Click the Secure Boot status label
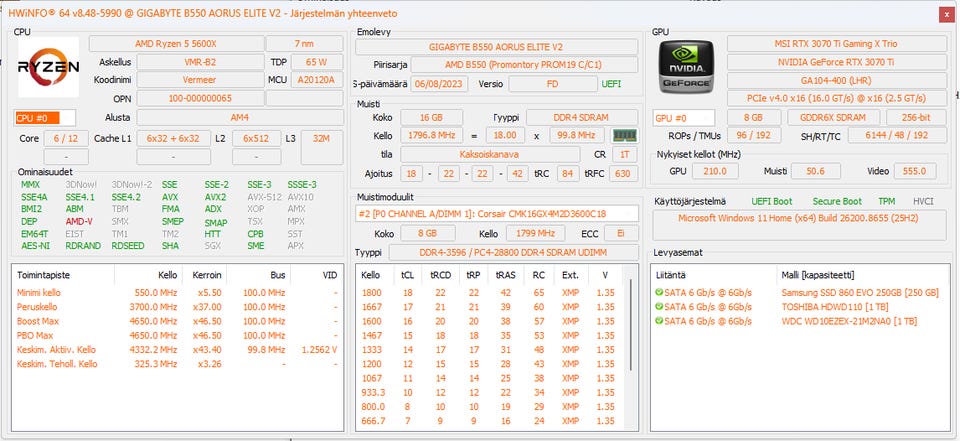This screenshot has width=960, height=441. pyautogui.click(x=837, y=201)
